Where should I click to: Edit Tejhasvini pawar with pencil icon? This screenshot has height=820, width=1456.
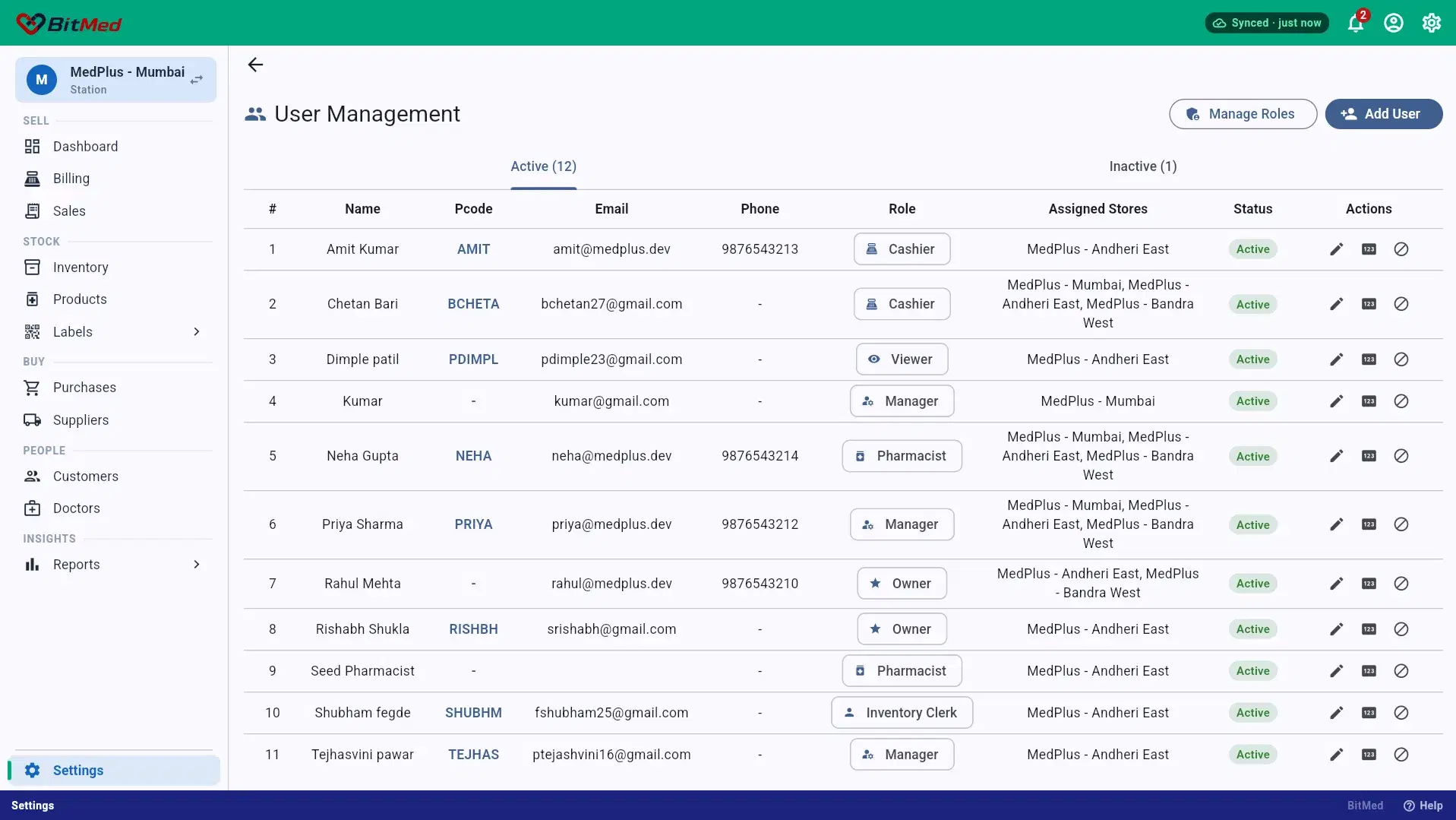(x=1337, y=755)
